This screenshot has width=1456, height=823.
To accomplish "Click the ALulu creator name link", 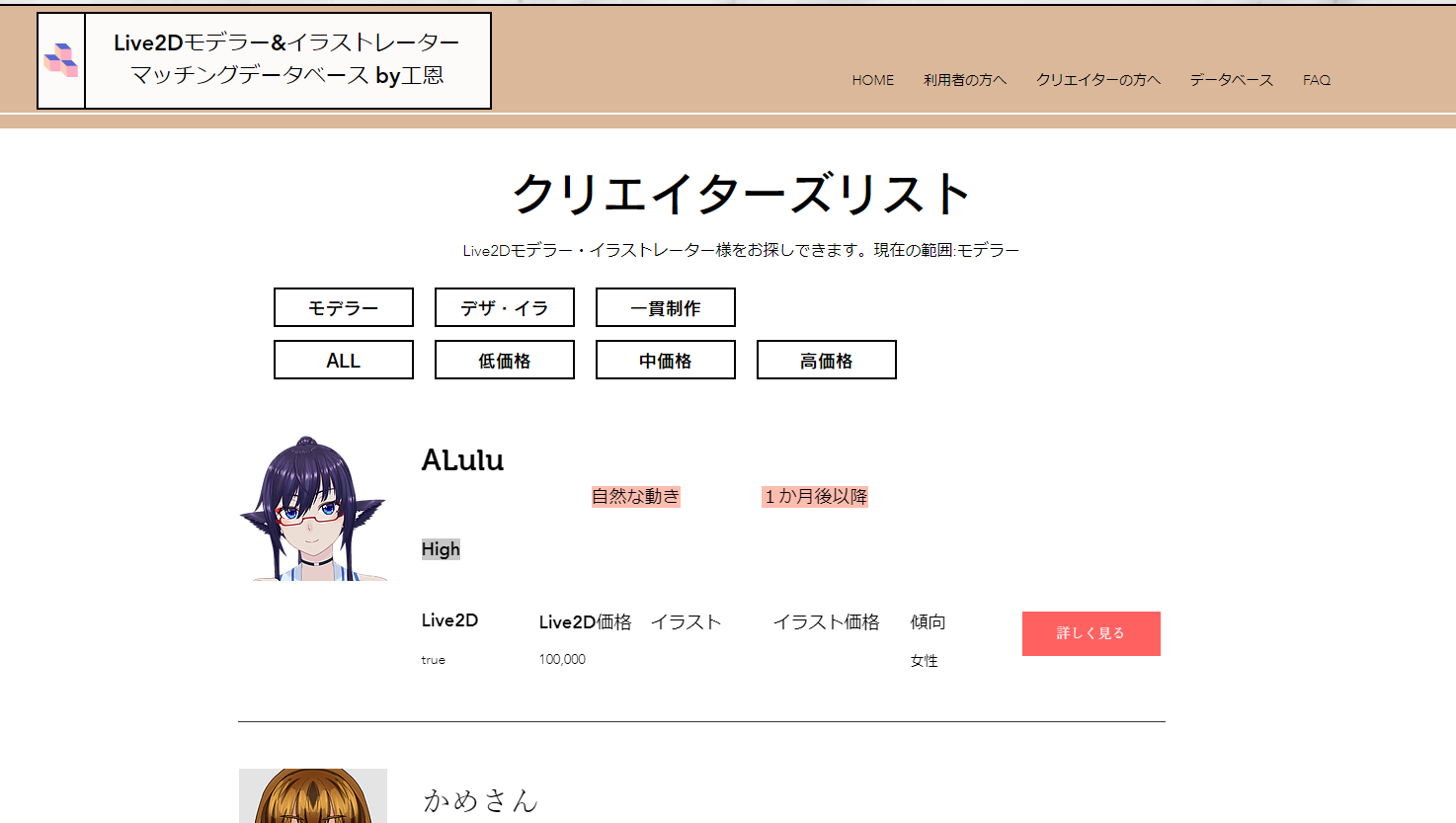I will click(463, 459).
